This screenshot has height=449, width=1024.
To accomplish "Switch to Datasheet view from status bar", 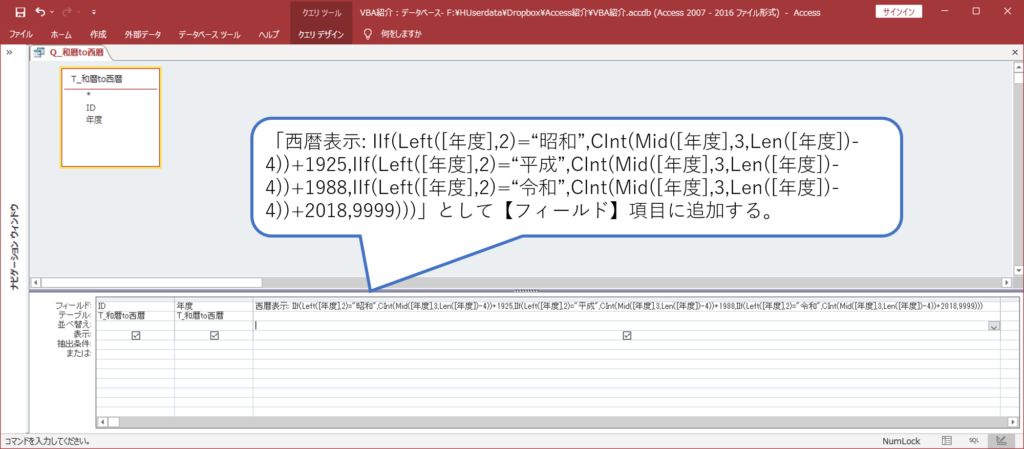I will click(946, 441).
